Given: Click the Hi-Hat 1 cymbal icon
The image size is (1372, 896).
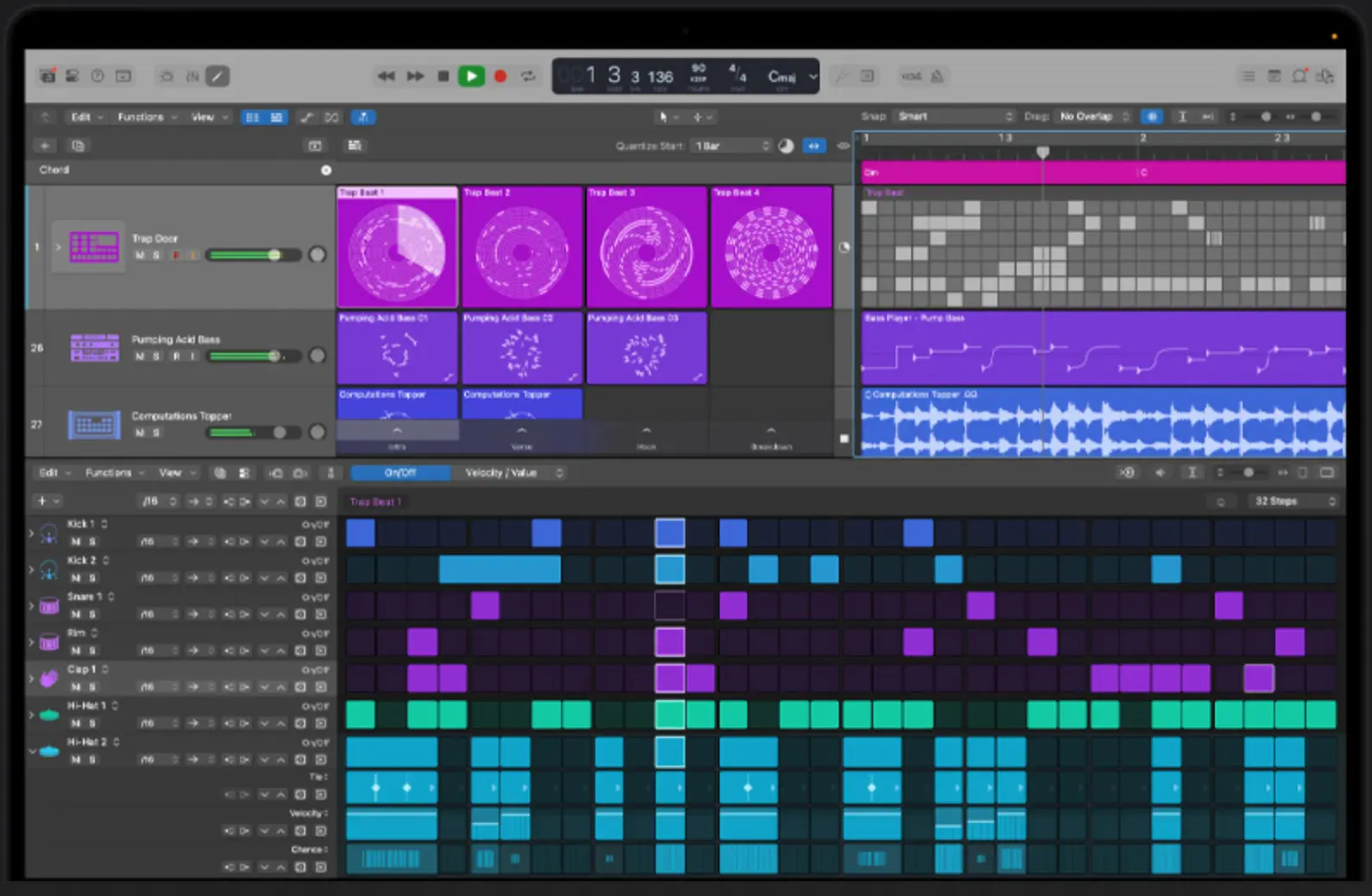Looking at the screenshot, I should click(49, 715).
